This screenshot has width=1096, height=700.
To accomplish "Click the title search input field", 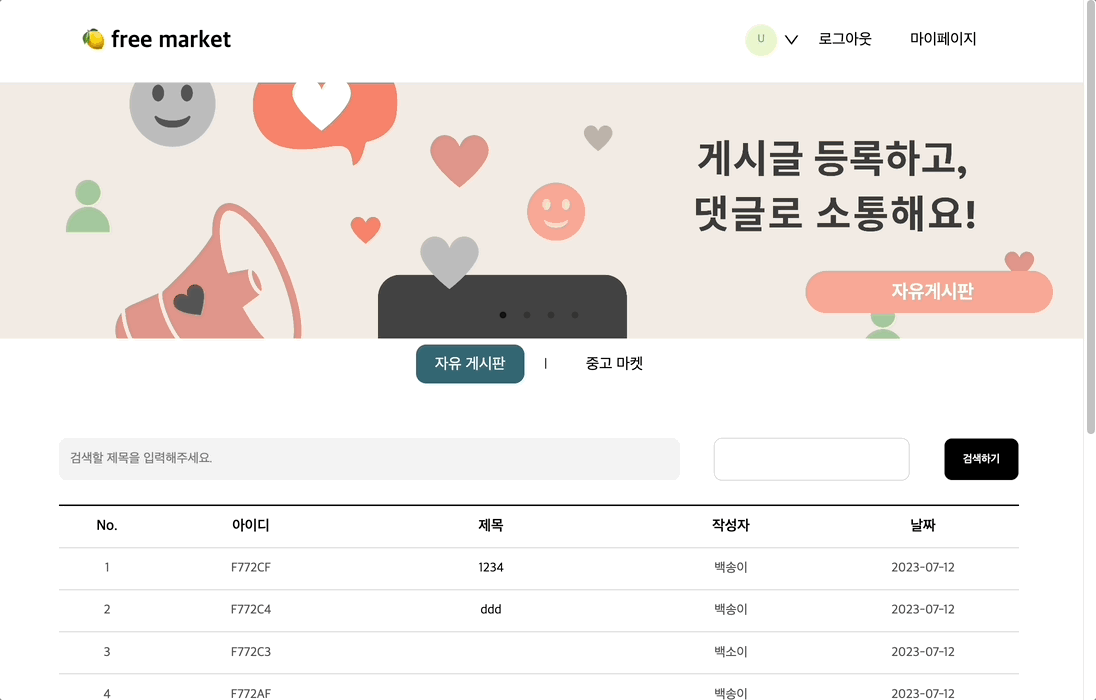I will [370, 459].
